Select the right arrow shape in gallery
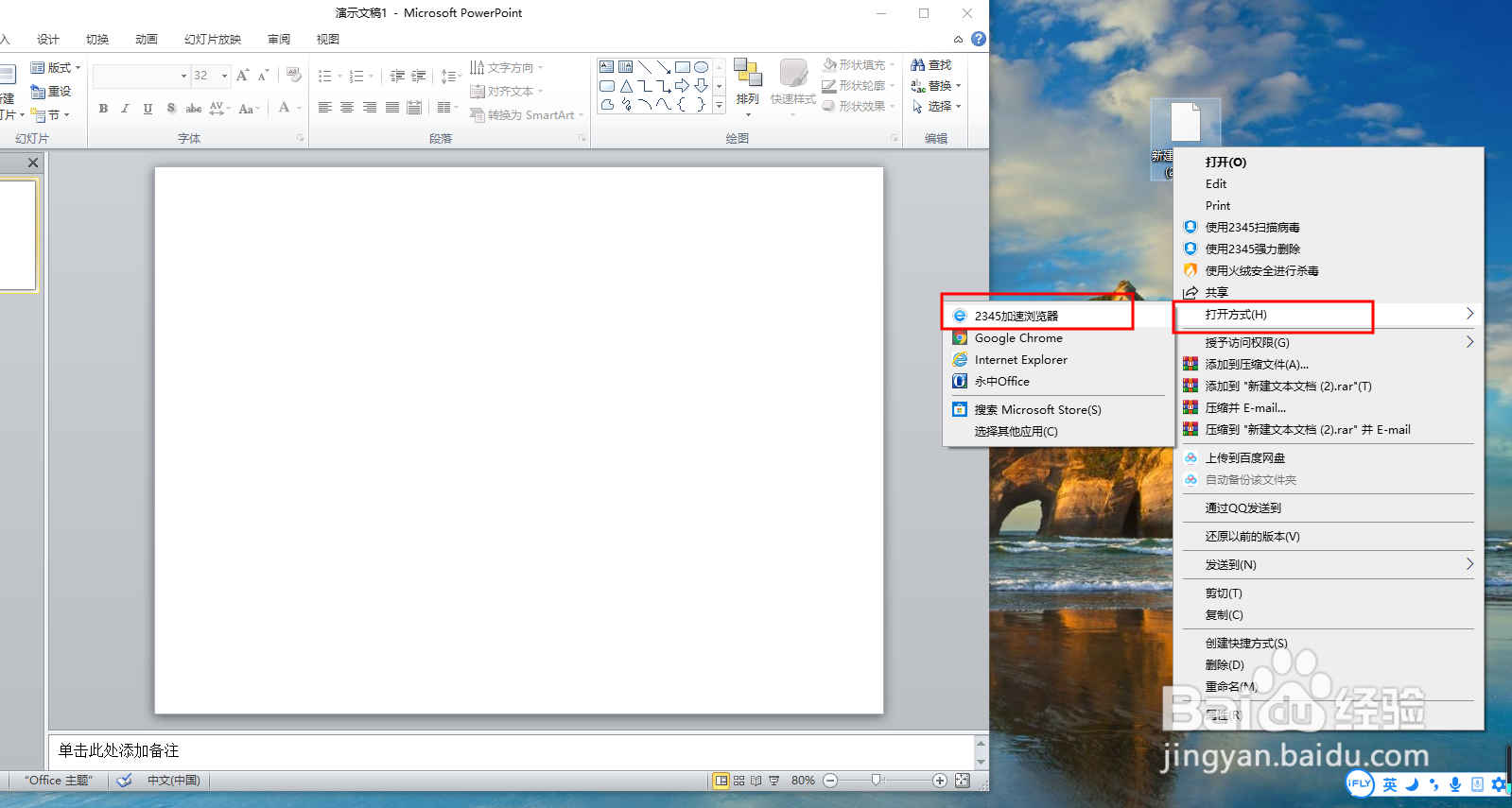Image resolution: width=1512 pixels, height=808 pixels. click(682, 86)
